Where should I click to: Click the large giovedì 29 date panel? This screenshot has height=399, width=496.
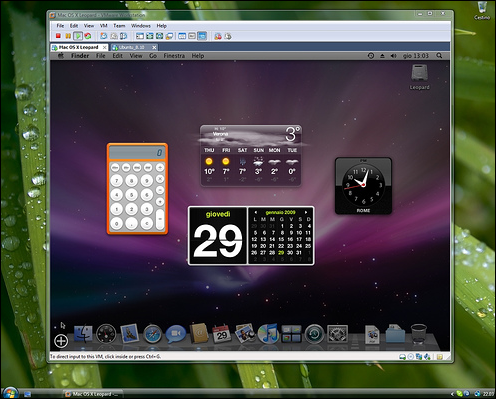[x=218, y=236]
